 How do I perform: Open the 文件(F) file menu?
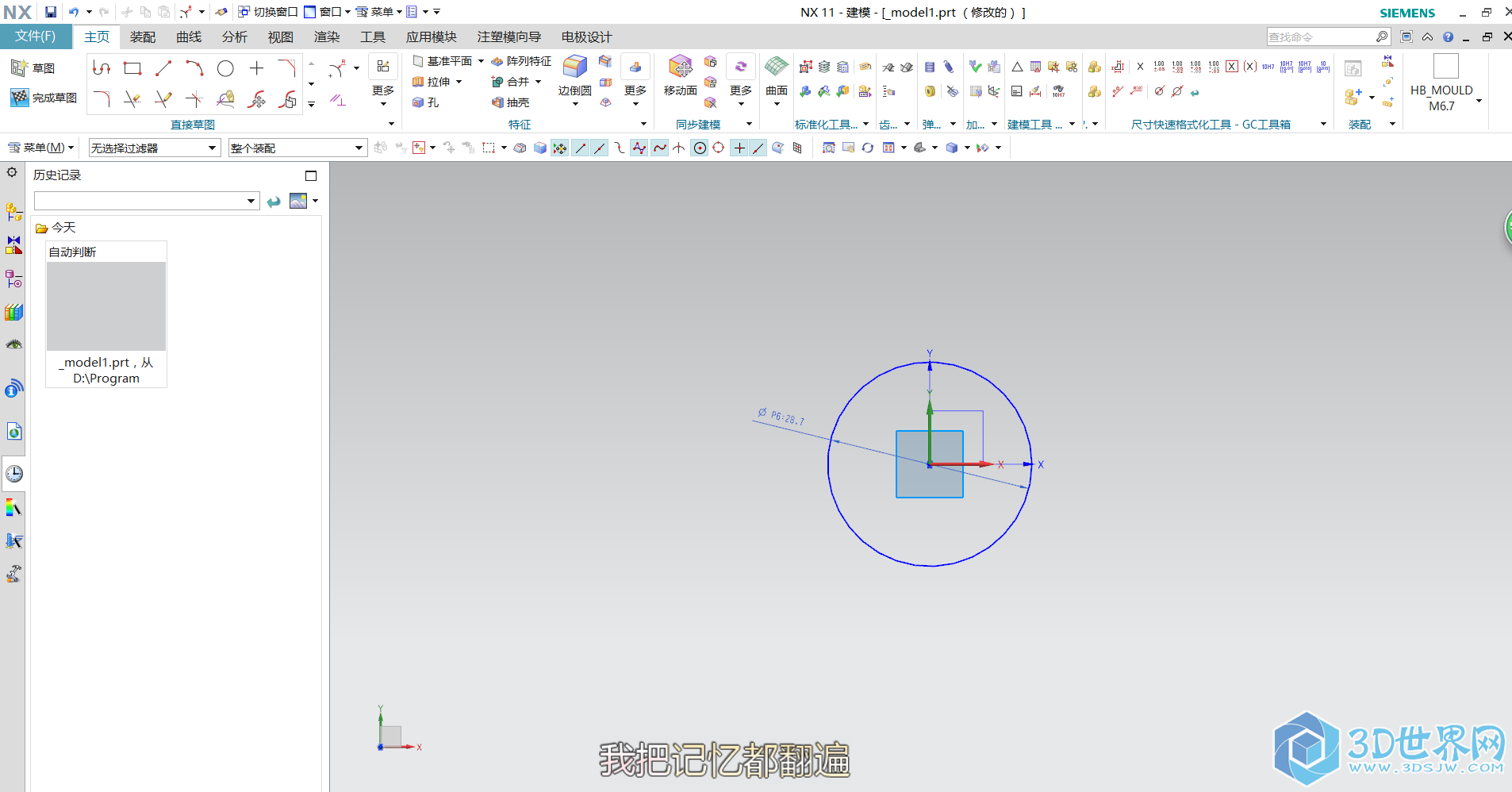(x=36, y=37)
